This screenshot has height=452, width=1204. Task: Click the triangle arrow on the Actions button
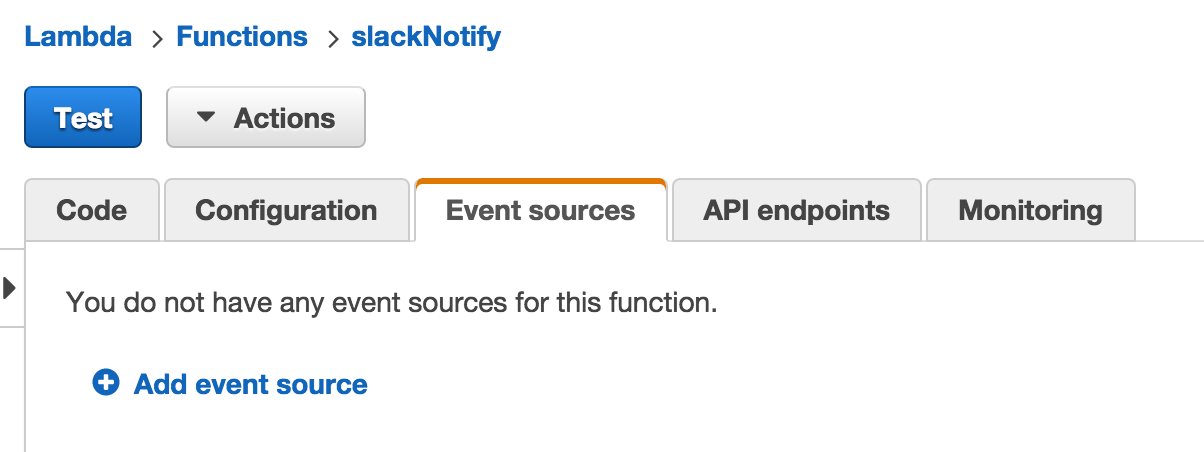(206, 117)
